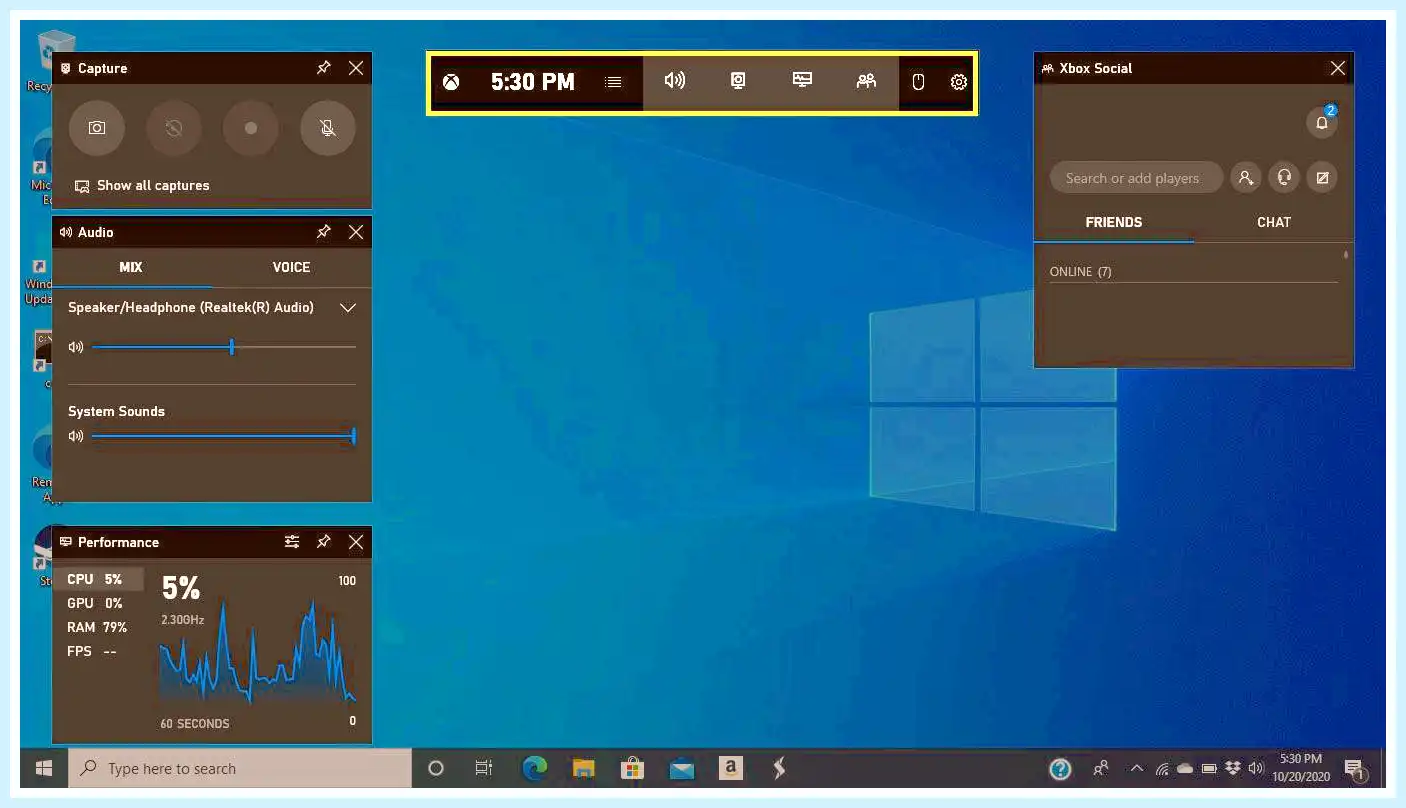This screenshot has width=1406, height=808.
Task: Toggle the microphone while recording
Action: [x=328, y=128]
